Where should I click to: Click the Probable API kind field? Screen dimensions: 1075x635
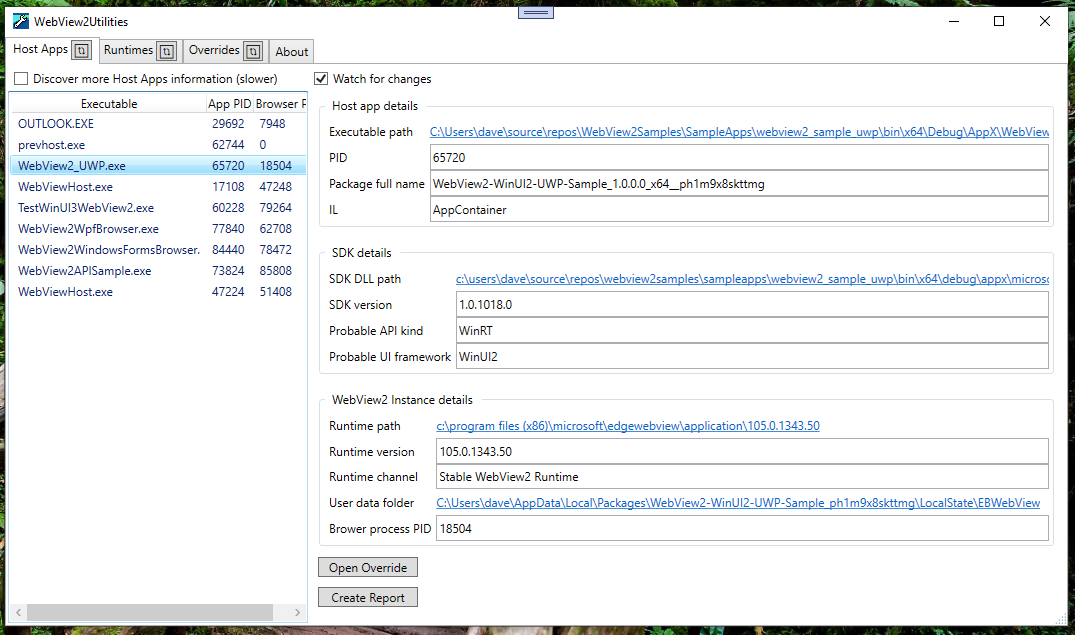752,331
